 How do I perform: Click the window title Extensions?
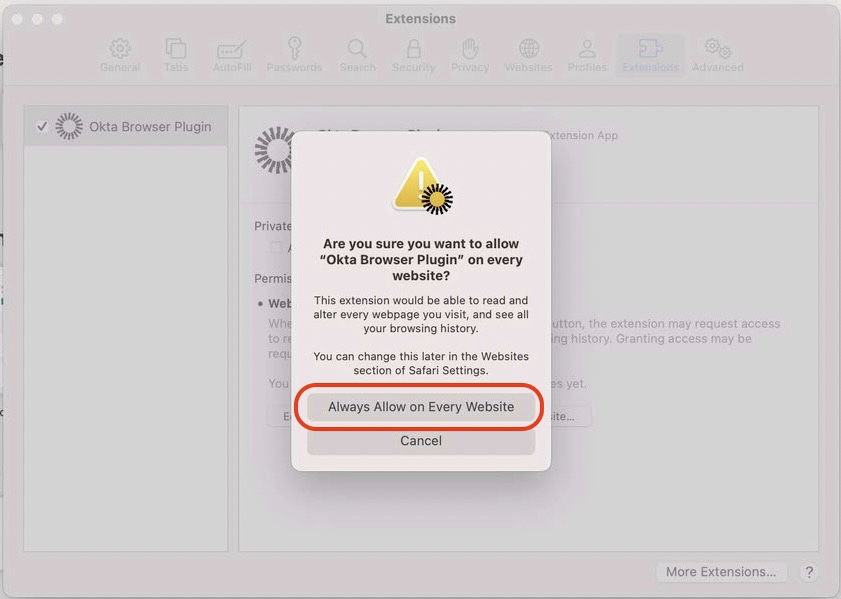tap(420, 18)
